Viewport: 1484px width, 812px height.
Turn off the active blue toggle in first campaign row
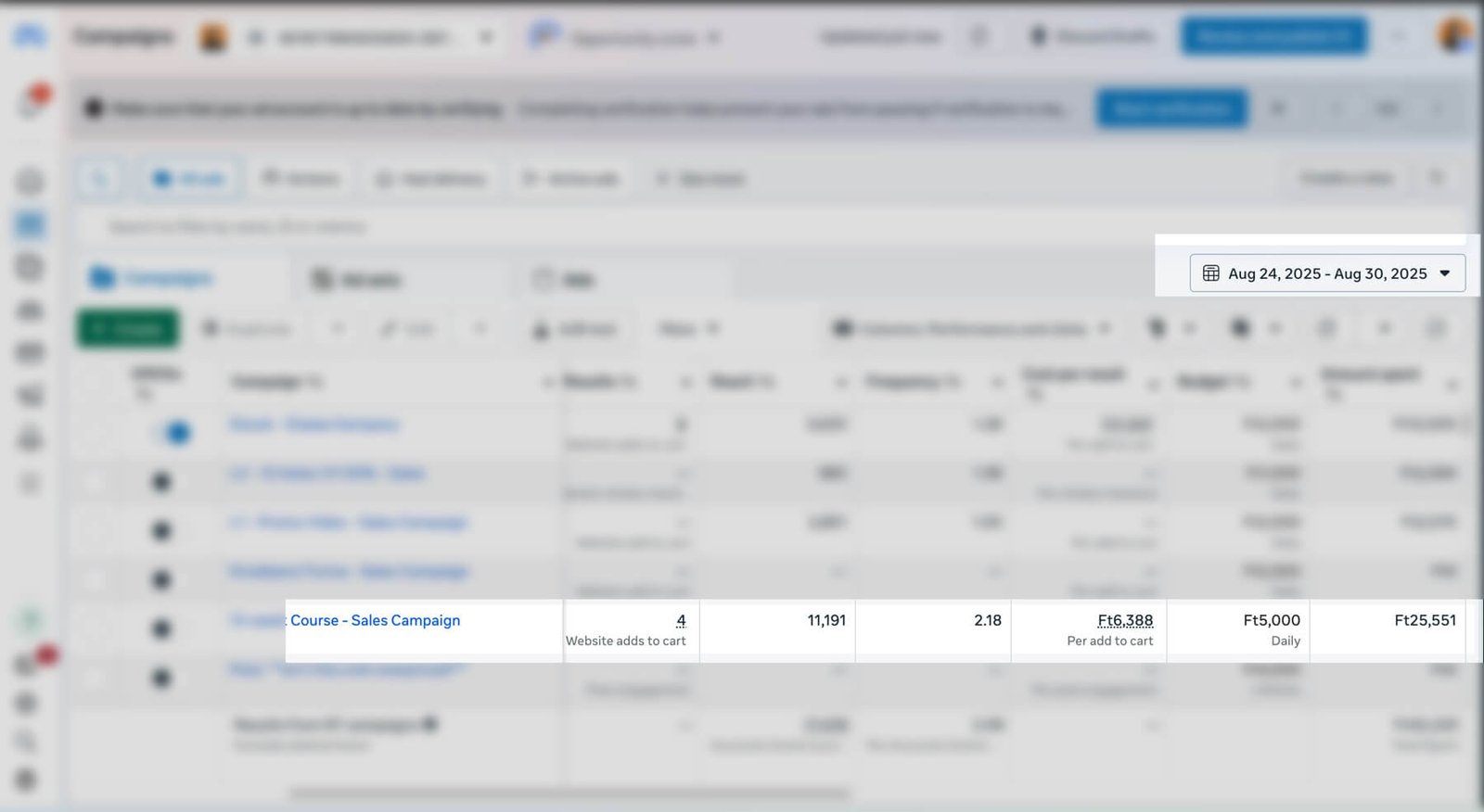pyautogui.click(x=173, y=432)
